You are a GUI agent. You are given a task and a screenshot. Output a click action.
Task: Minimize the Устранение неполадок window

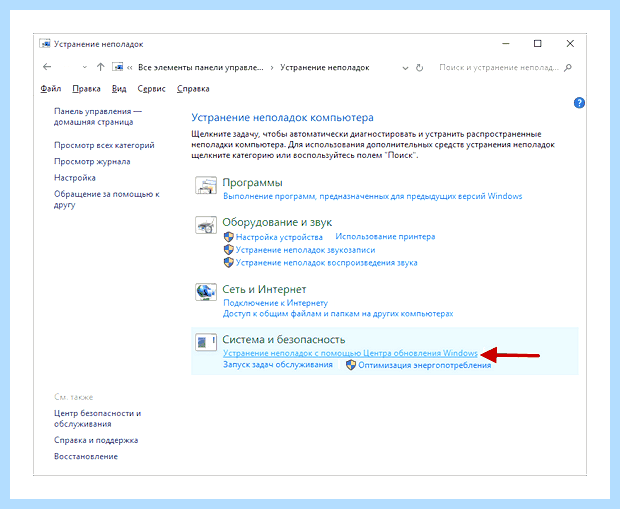pyautogui.click(x=506, y=44)
